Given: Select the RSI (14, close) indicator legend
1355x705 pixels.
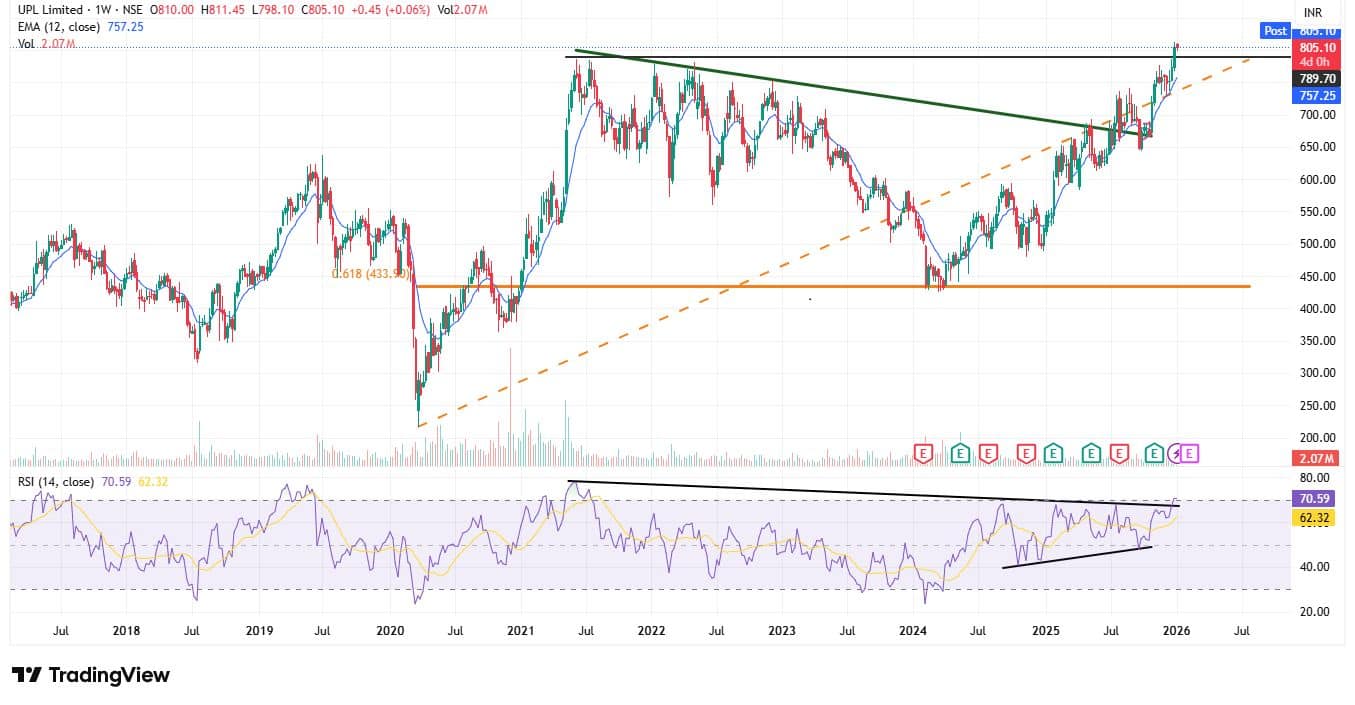Looking at the screenshot, I should [x=54, y=482].
